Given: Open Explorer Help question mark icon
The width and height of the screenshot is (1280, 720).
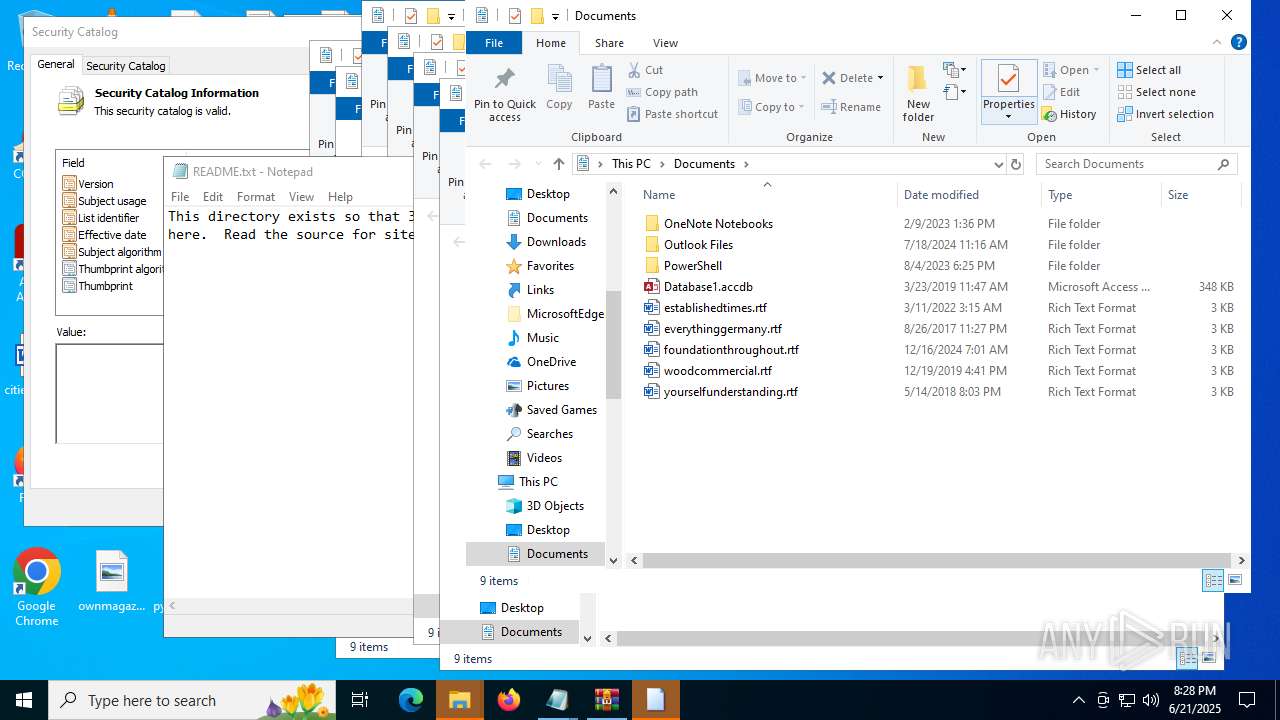Looking at the screenshot, I should 1238,42.
